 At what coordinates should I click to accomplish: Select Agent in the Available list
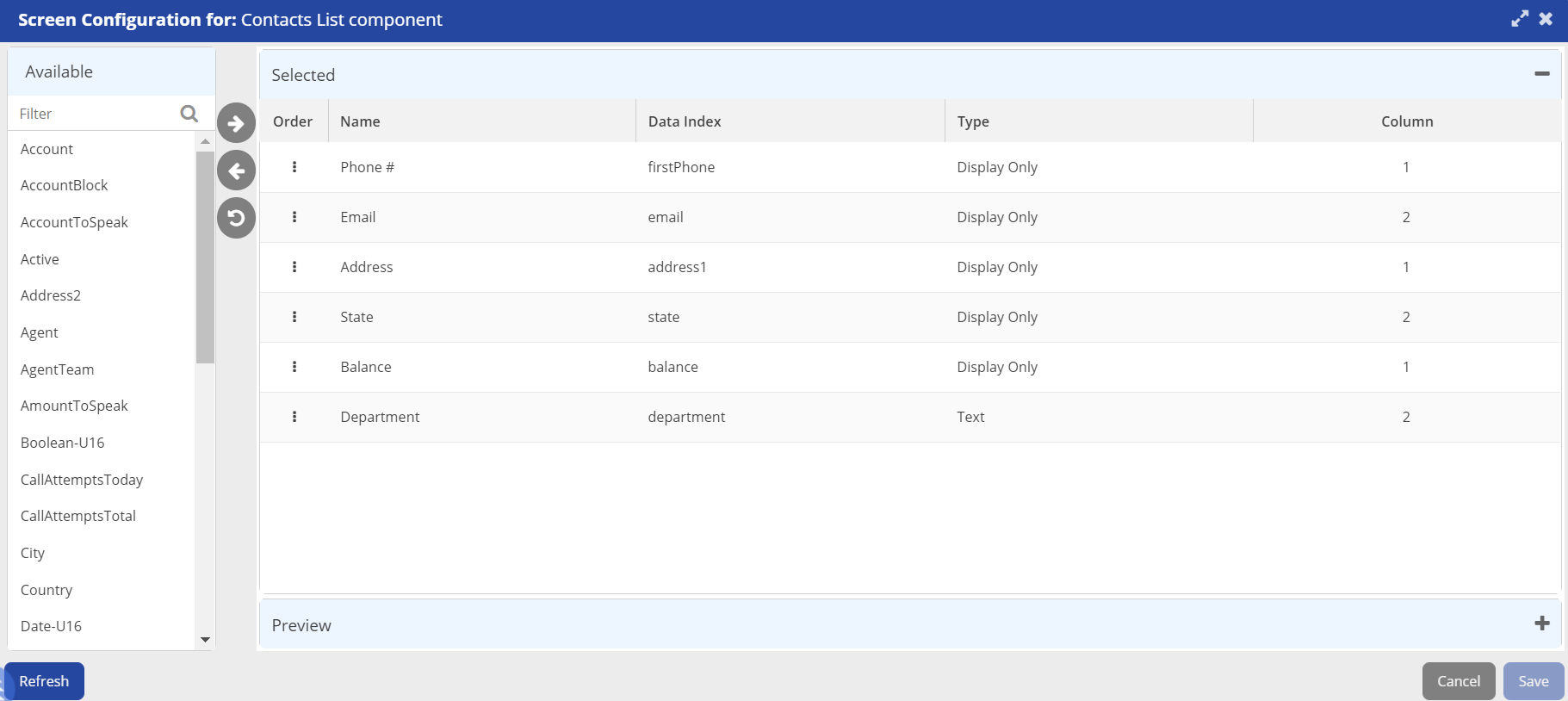tap(40, 332)
